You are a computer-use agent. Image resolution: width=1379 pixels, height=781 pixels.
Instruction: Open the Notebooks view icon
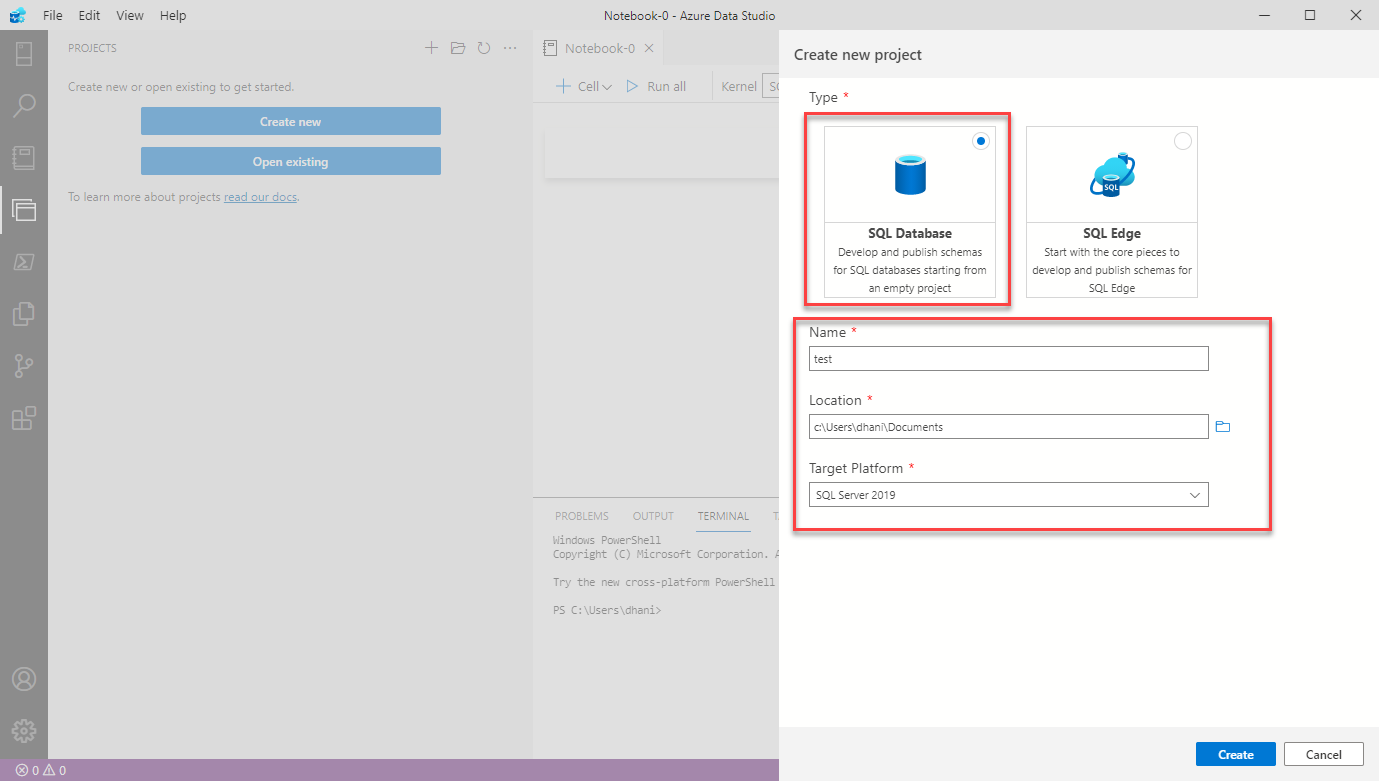point(24,157)
